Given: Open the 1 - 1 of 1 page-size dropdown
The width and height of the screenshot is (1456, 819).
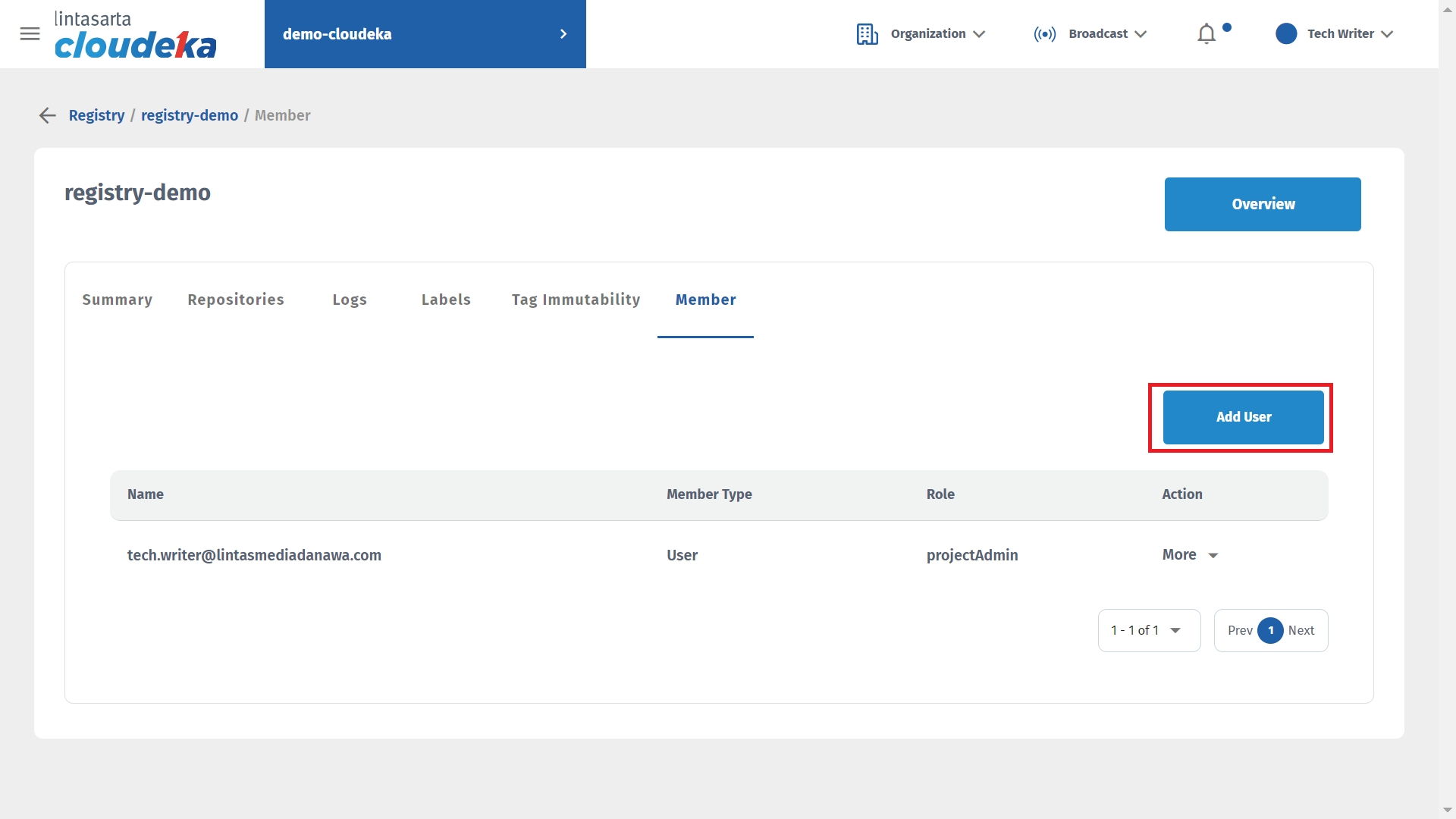Looking at the screenshot, I should [1148, 630].
